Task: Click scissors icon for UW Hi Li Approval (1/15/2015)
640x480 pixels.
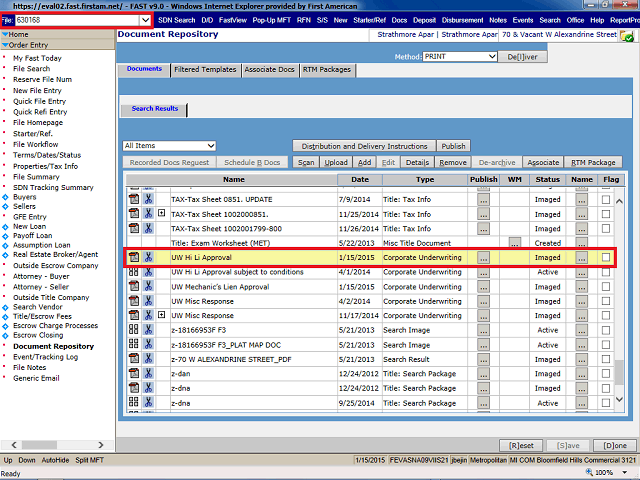Action: (148, 257)
